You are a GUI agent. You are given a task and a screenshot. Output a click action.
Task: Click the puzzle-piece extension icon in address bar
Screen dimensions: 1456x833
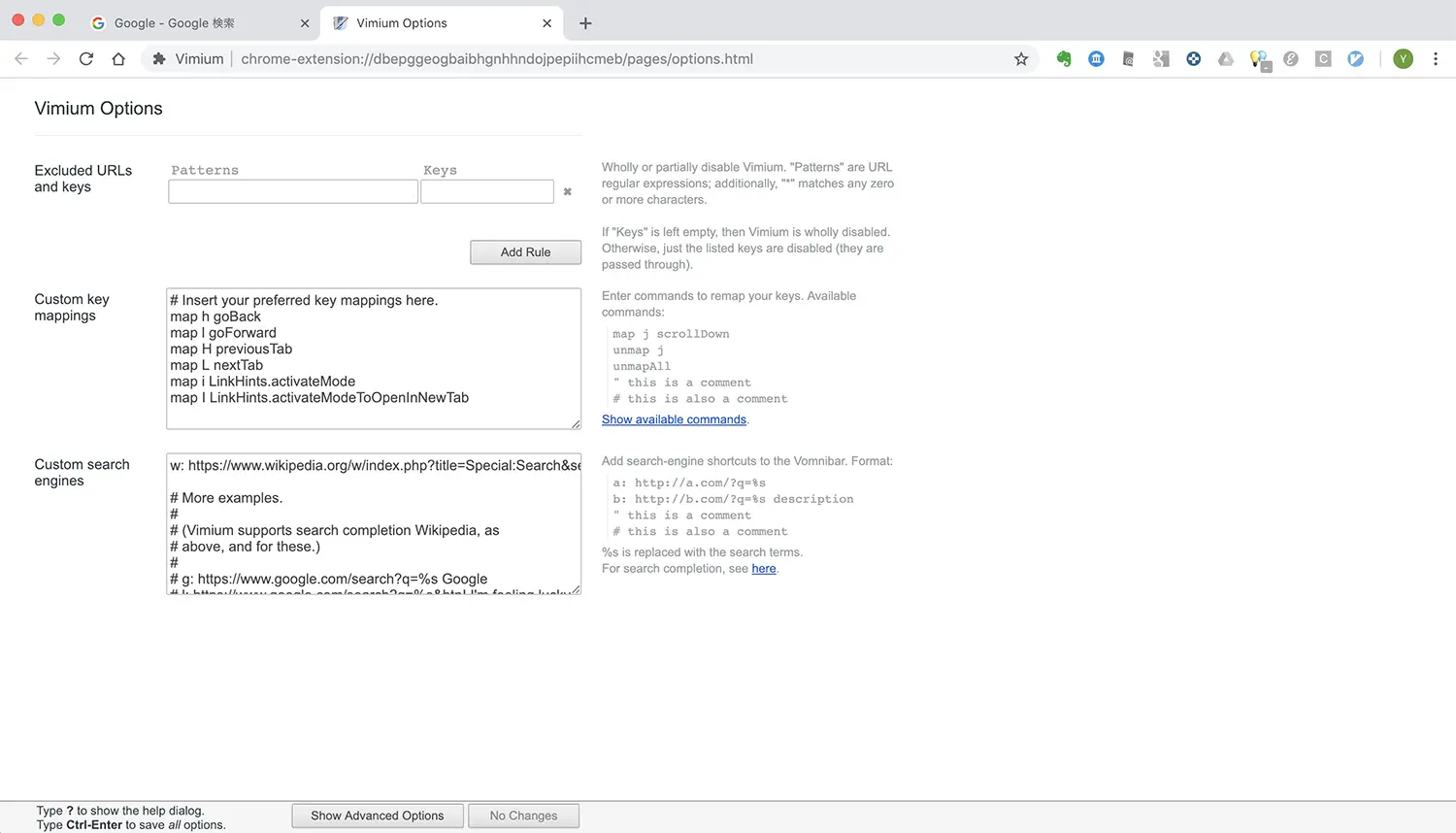tap(159, 59)
